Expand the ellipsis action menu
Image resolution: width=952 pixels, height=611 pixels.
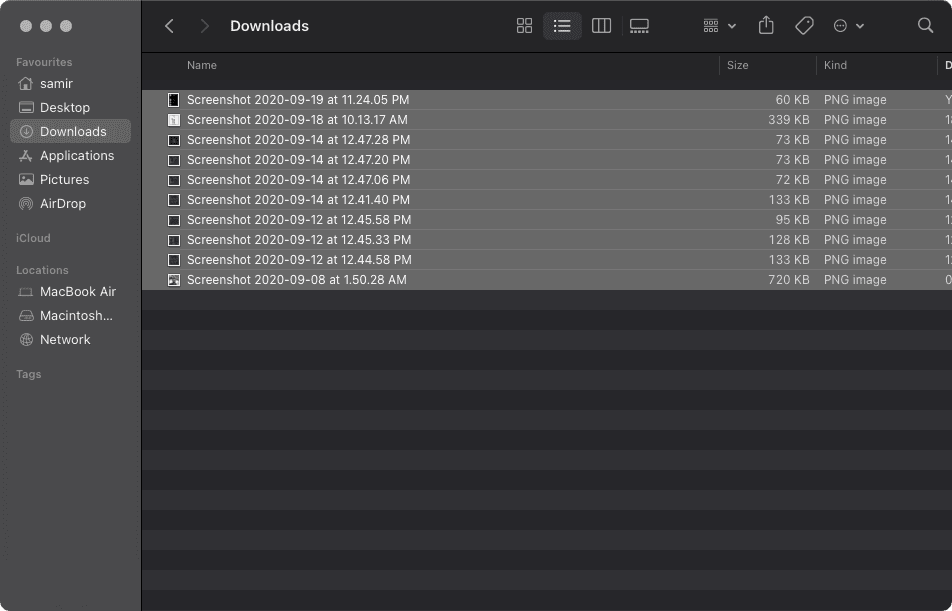848,26
